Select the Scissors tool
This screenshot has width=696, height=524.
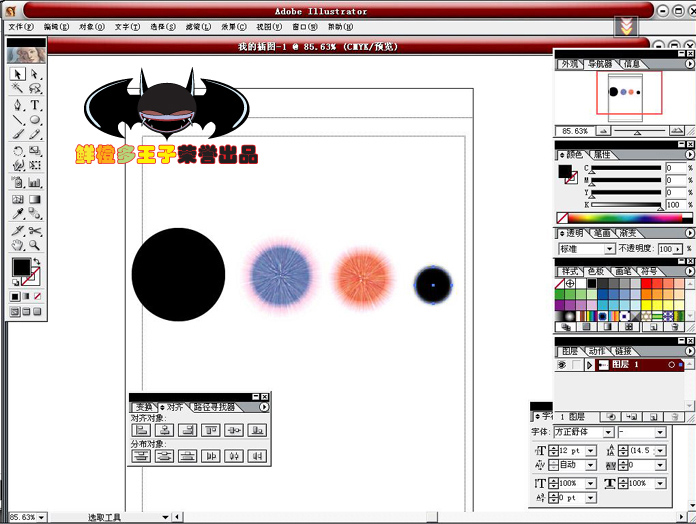coord(35,231)
